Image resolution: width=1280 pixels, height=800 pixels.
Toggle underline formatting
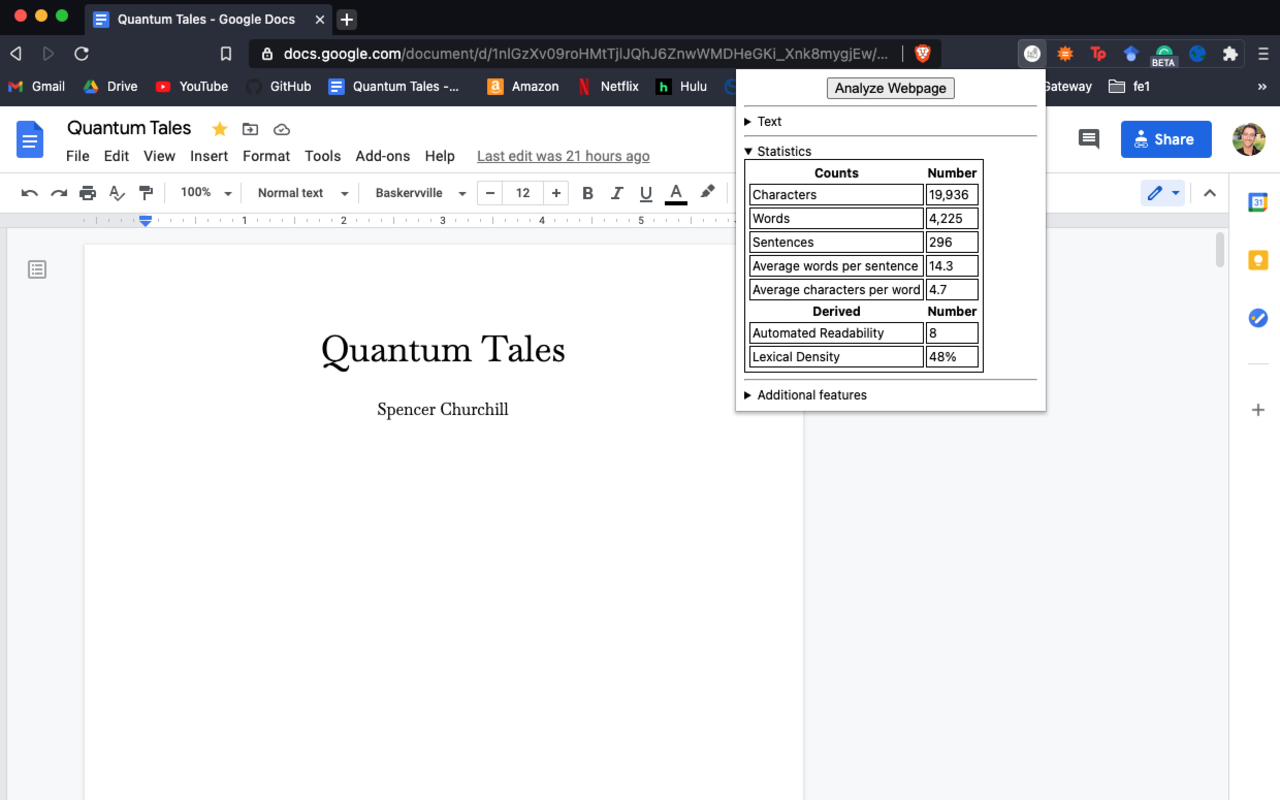tap(646, 193)
